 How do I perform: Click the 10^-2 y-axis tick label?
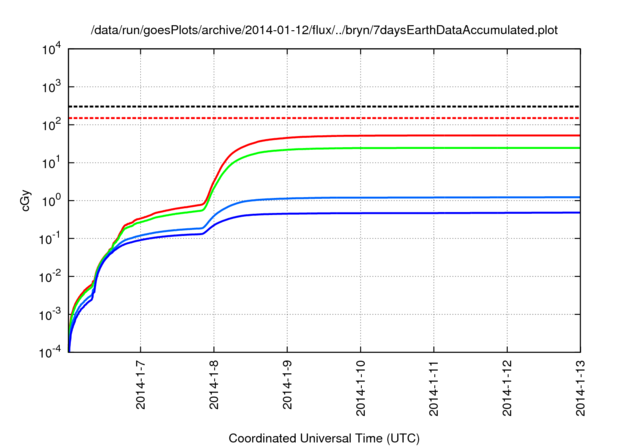tap(50, 277)
